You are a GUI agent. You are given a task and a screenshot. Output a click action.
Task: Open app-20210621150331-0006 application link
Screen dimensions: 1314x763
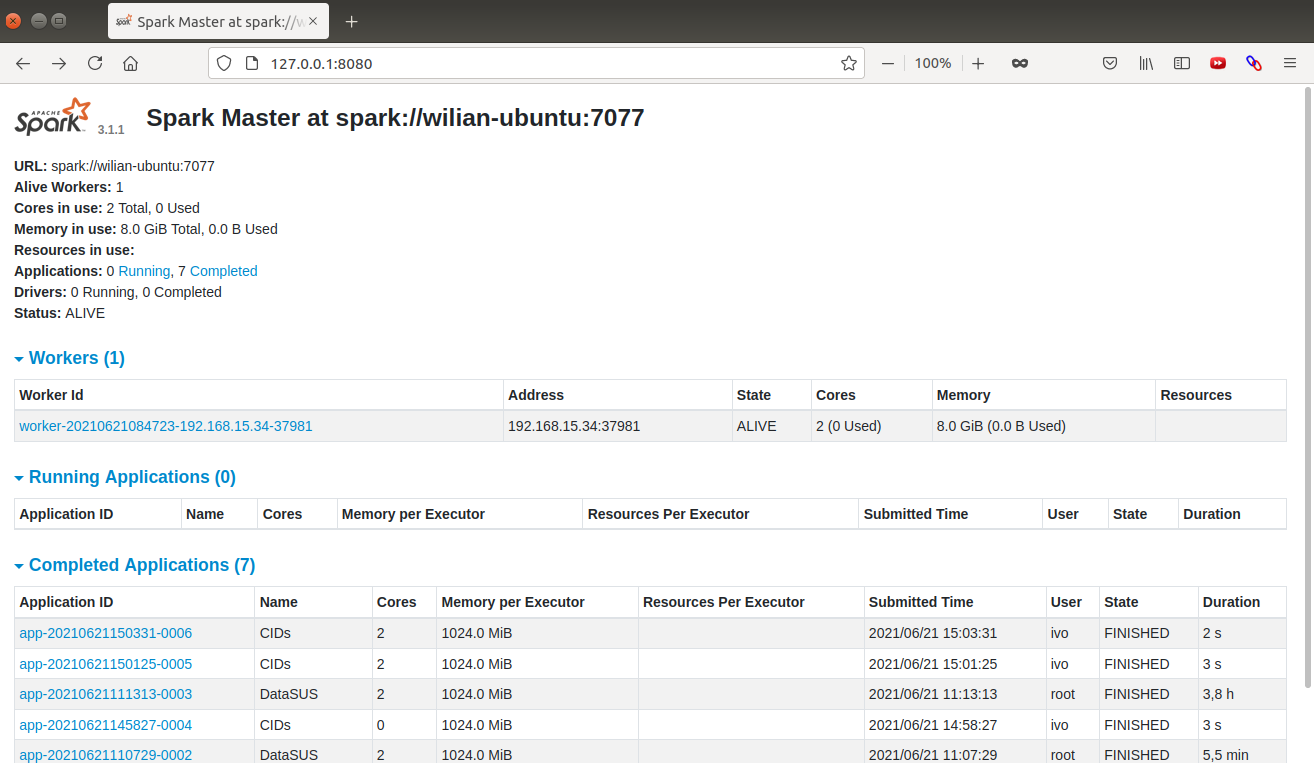(106, 633)
